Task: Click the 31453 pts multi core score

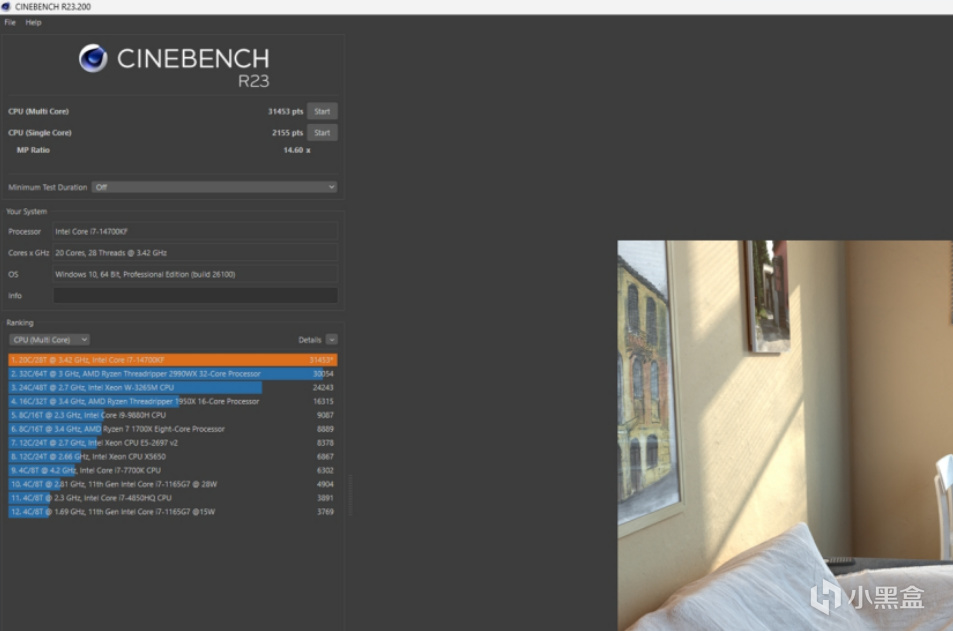Action: coord(285,111)
